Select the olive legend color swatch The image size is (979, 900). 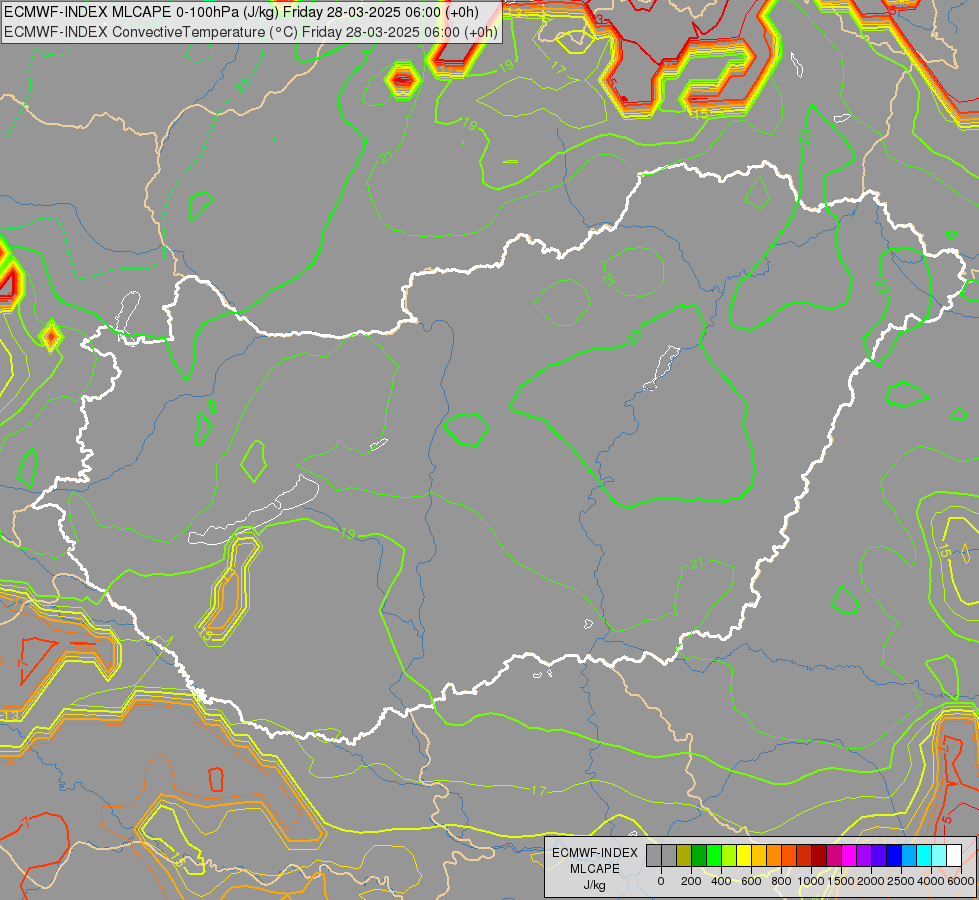[684, 855]
